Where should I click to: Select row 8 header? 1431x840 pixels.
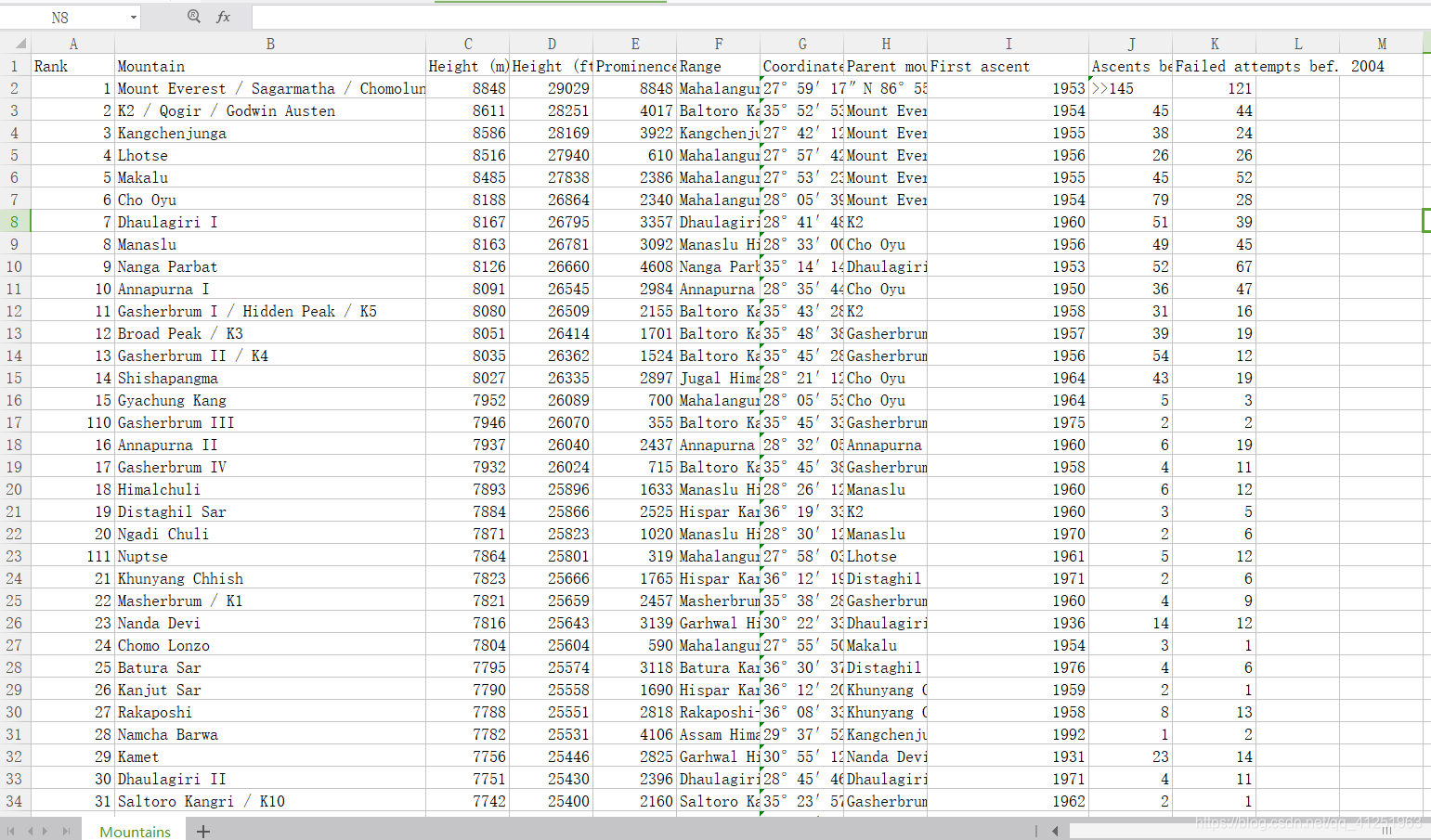tap(15, 222)
